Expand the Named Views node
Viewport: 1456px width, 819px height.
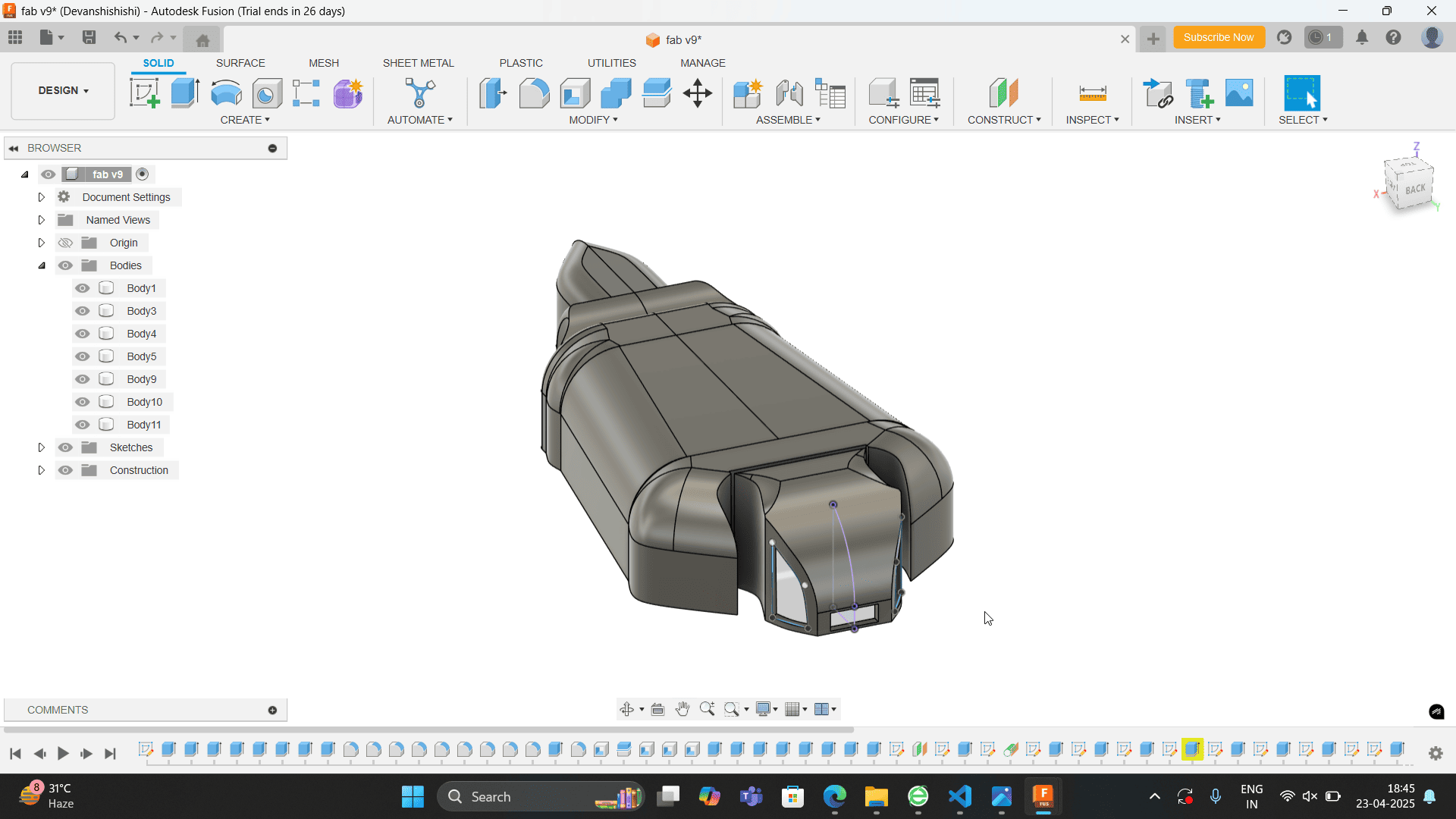(x=42, y=220)
